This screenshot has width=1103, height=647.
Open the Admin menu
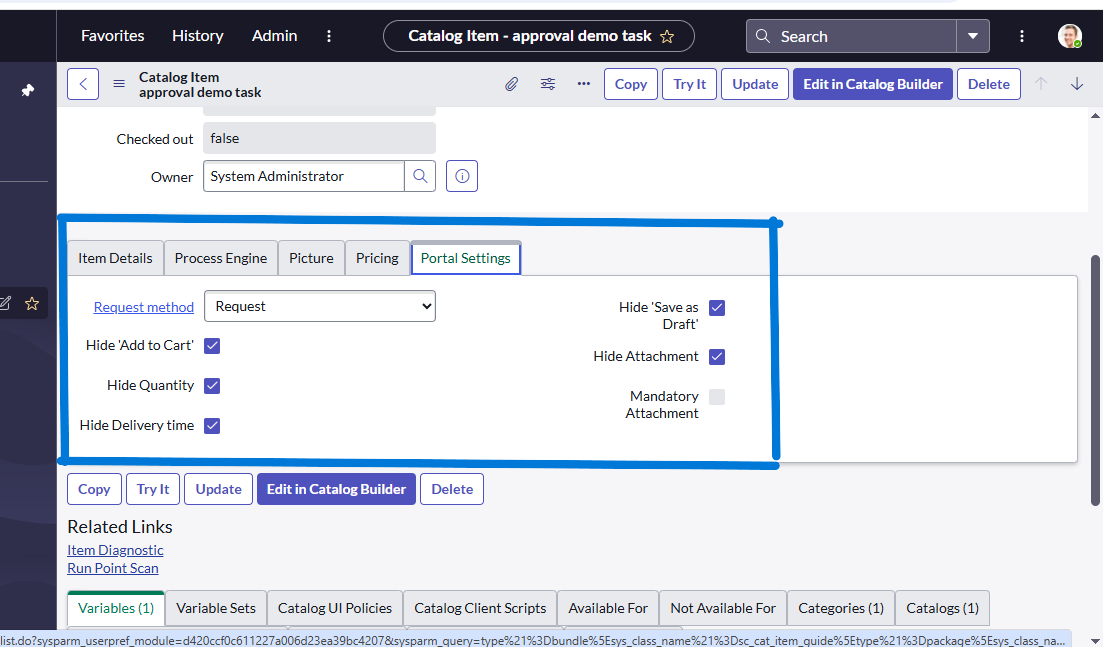point(274,35)
